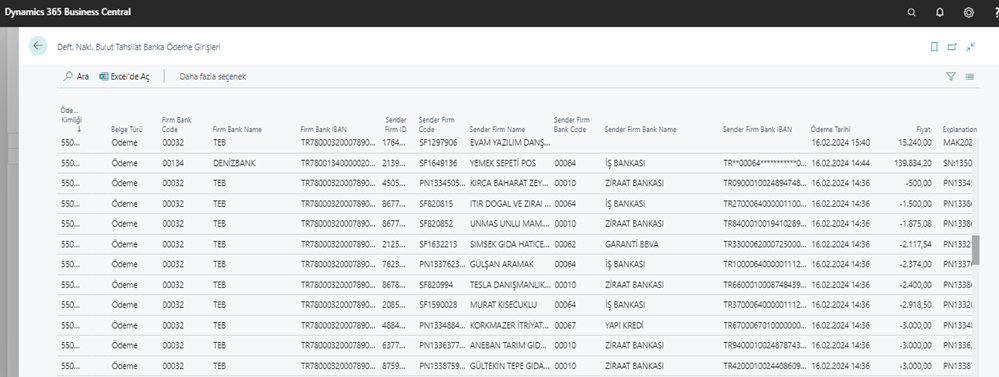Show Daha fazla seçenek menu

coord(213,76)
